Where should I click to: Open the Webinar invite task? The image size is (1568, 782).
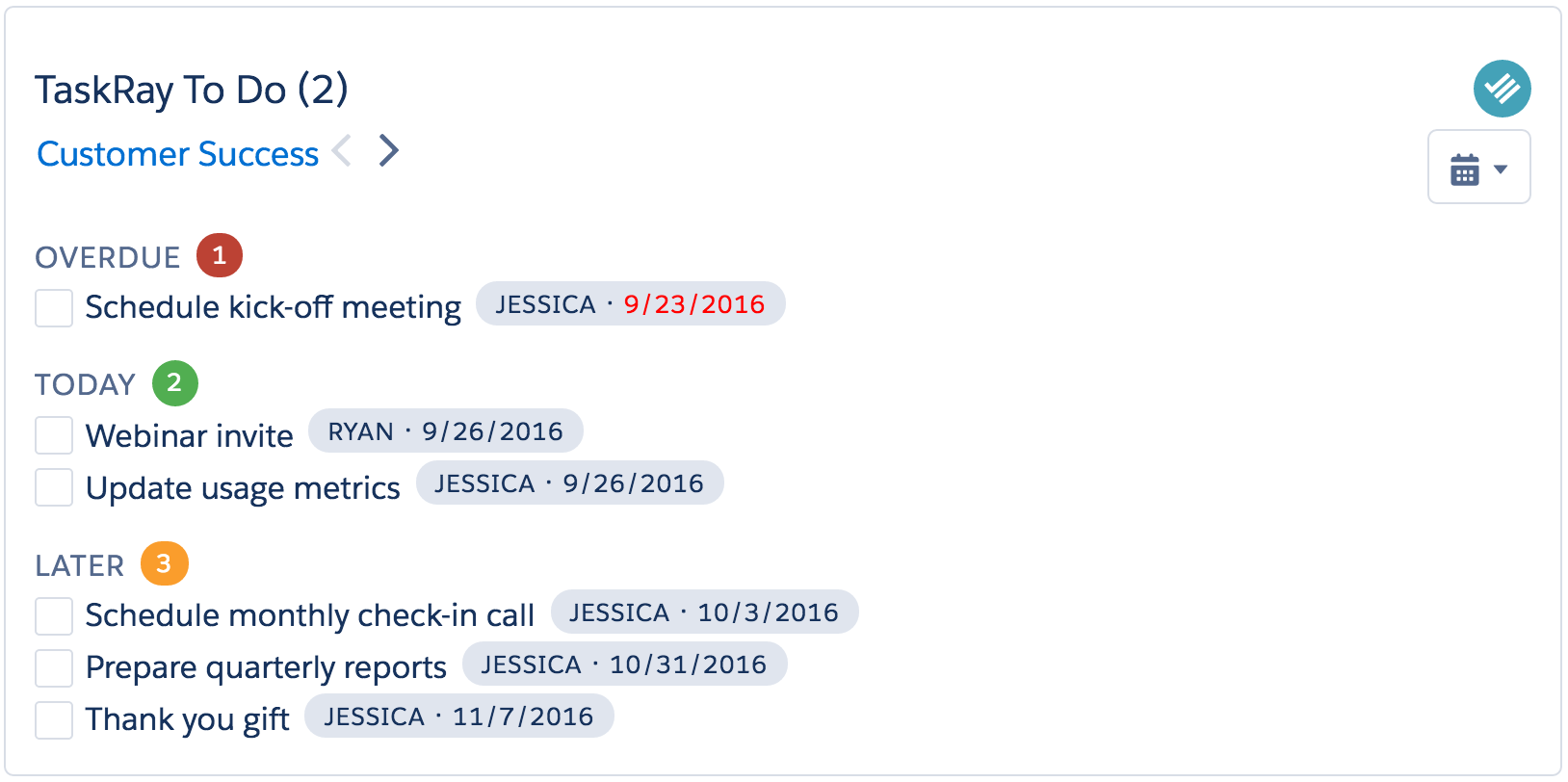pyautogui.click(x=190, y=435)
